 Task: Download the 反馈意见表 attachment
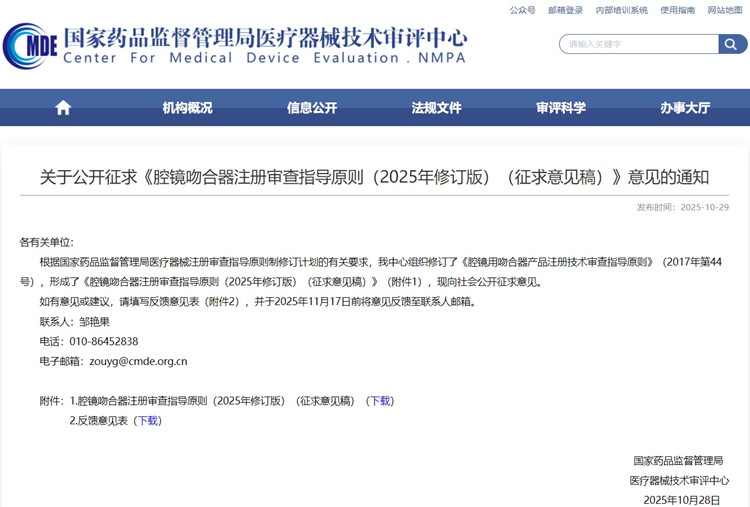148,421
